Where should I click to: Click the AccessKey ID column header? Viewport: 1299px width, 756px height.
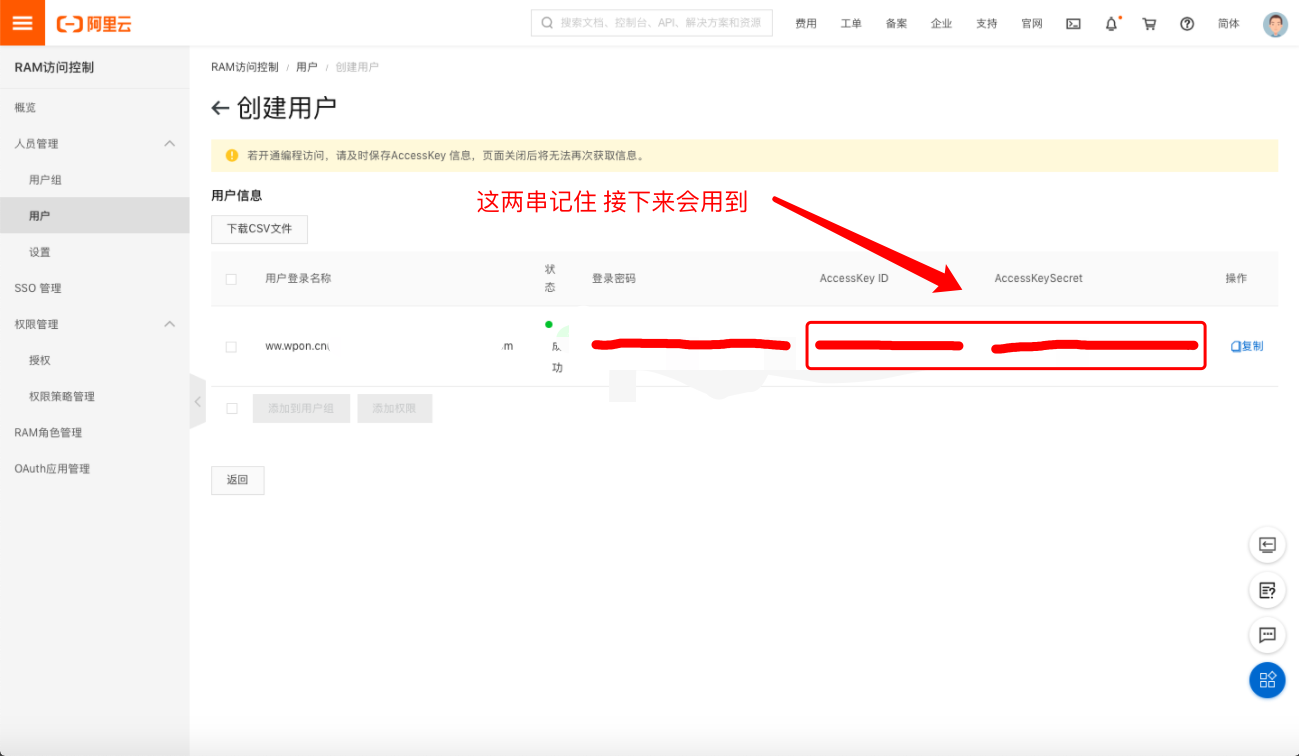(854, 279)
